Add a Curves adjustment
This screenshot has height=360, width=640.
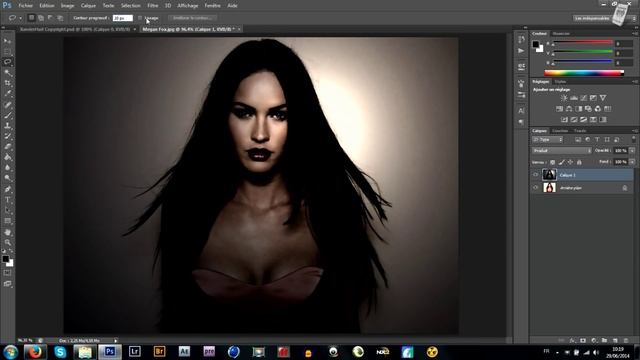pyautogui.click(x=584, y=98)
